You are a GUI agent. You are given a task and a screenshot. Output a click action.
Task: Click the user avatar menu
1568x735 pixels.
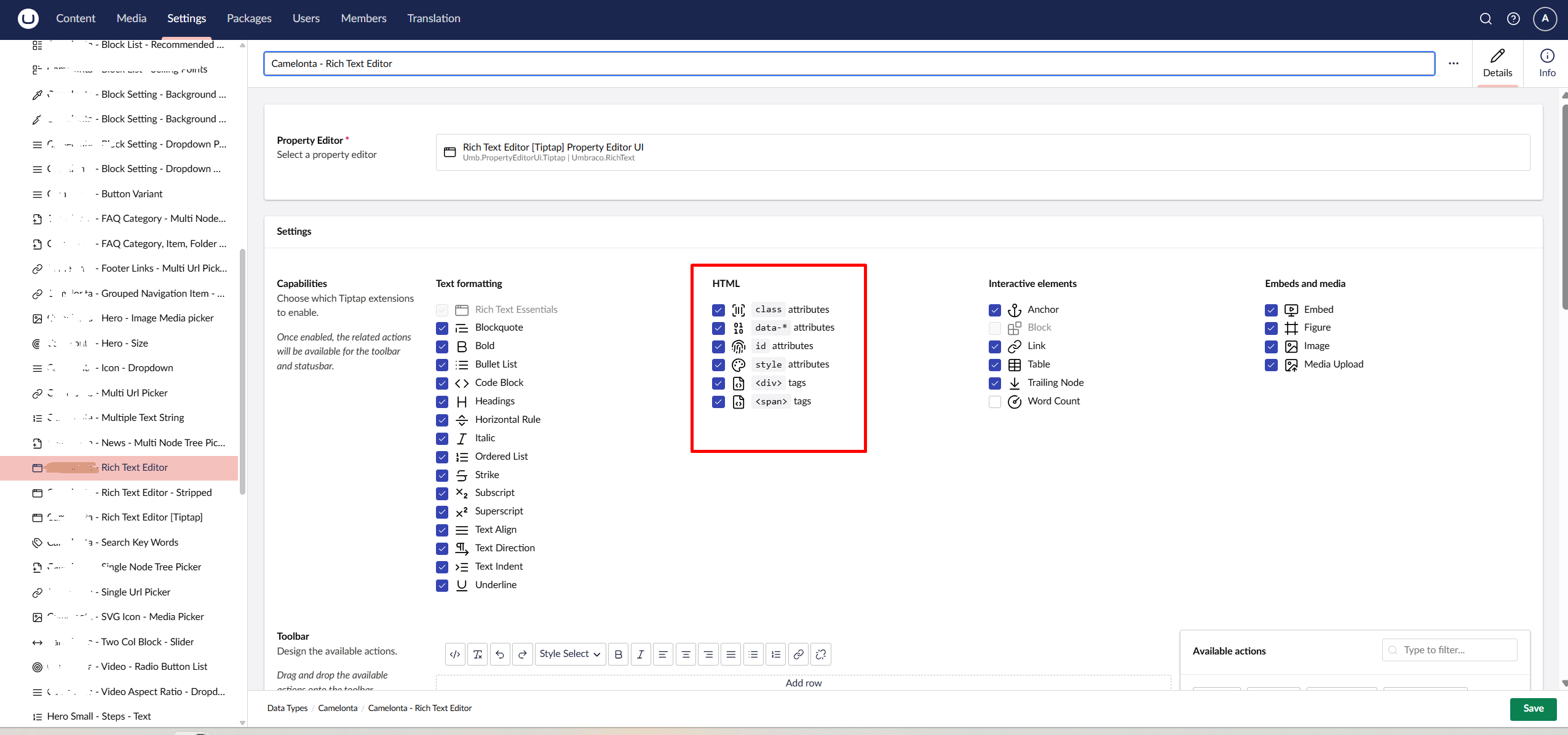1545,18
